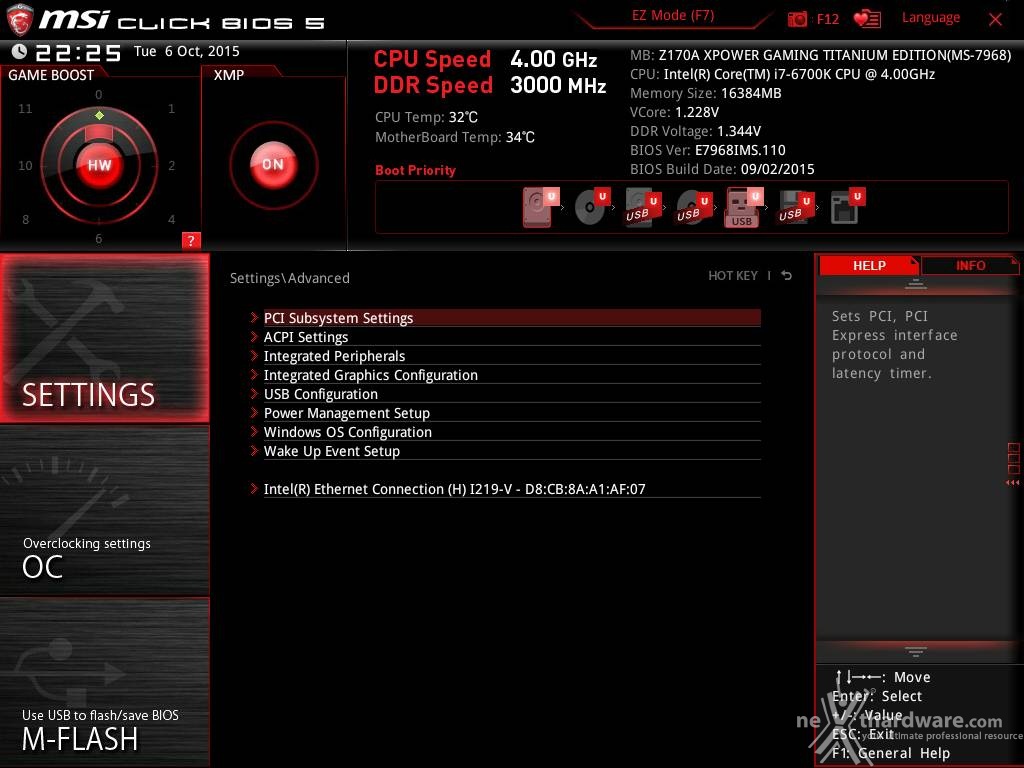Click the date Tue 6 Oct, 2015
The width and height of the screenshot is (1024, 768).
pos(187,51)
